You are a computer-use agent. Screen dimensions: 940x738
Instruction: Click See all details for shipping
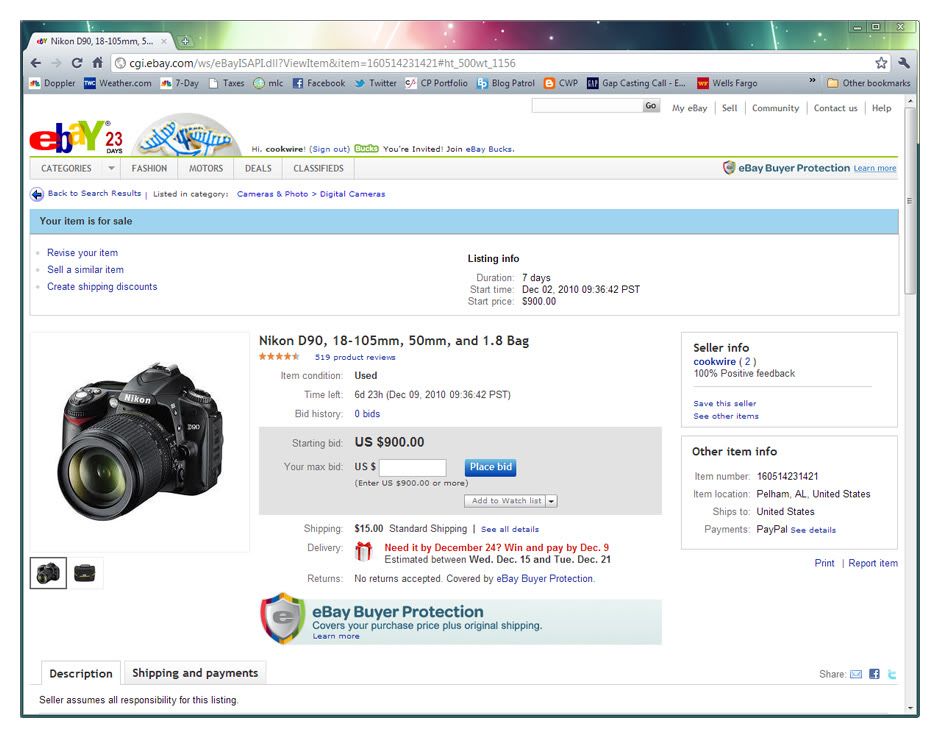(510, 529)
